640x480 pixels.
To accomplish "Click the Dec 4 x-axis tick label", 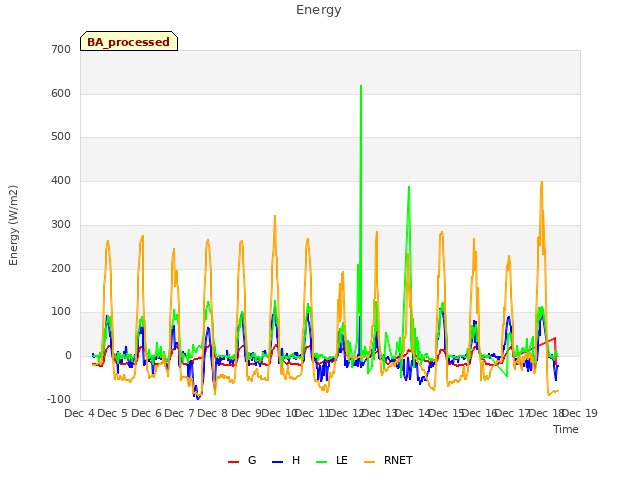I will [x=80, y=413].
